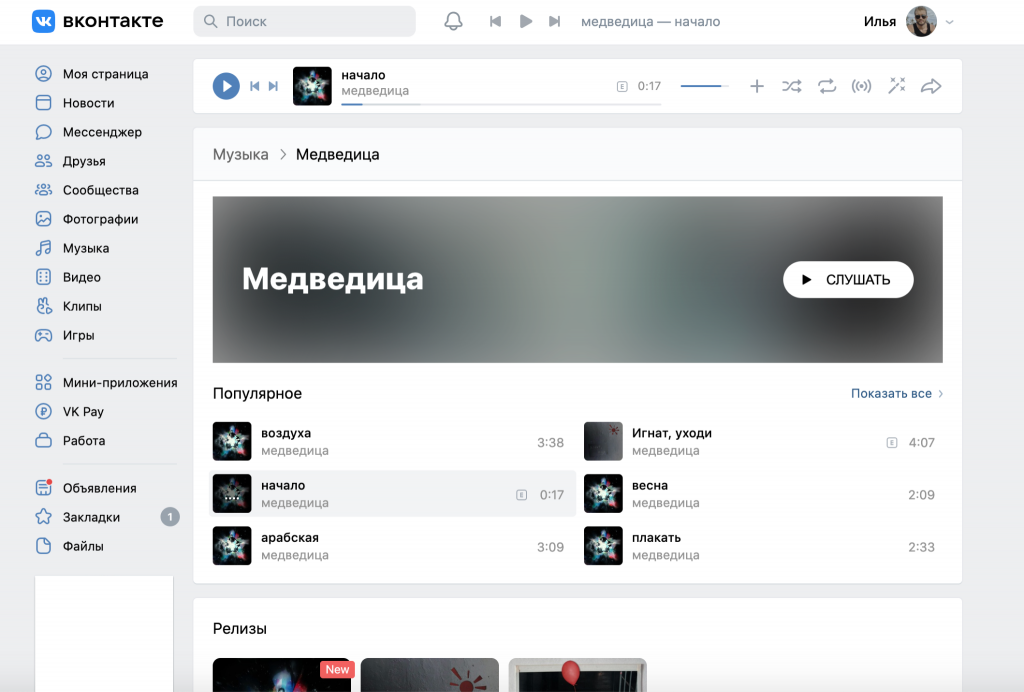1024x692 pixels.
Task: Click the VK logo icon
Action: tap(43, 21)
